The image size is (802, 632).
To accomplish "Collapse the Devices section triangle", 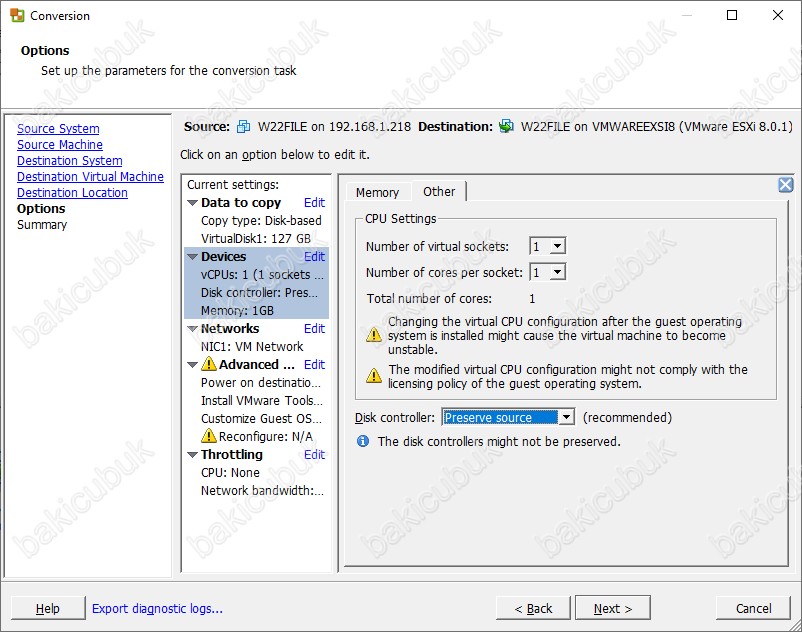I will (x=192, y=257).
